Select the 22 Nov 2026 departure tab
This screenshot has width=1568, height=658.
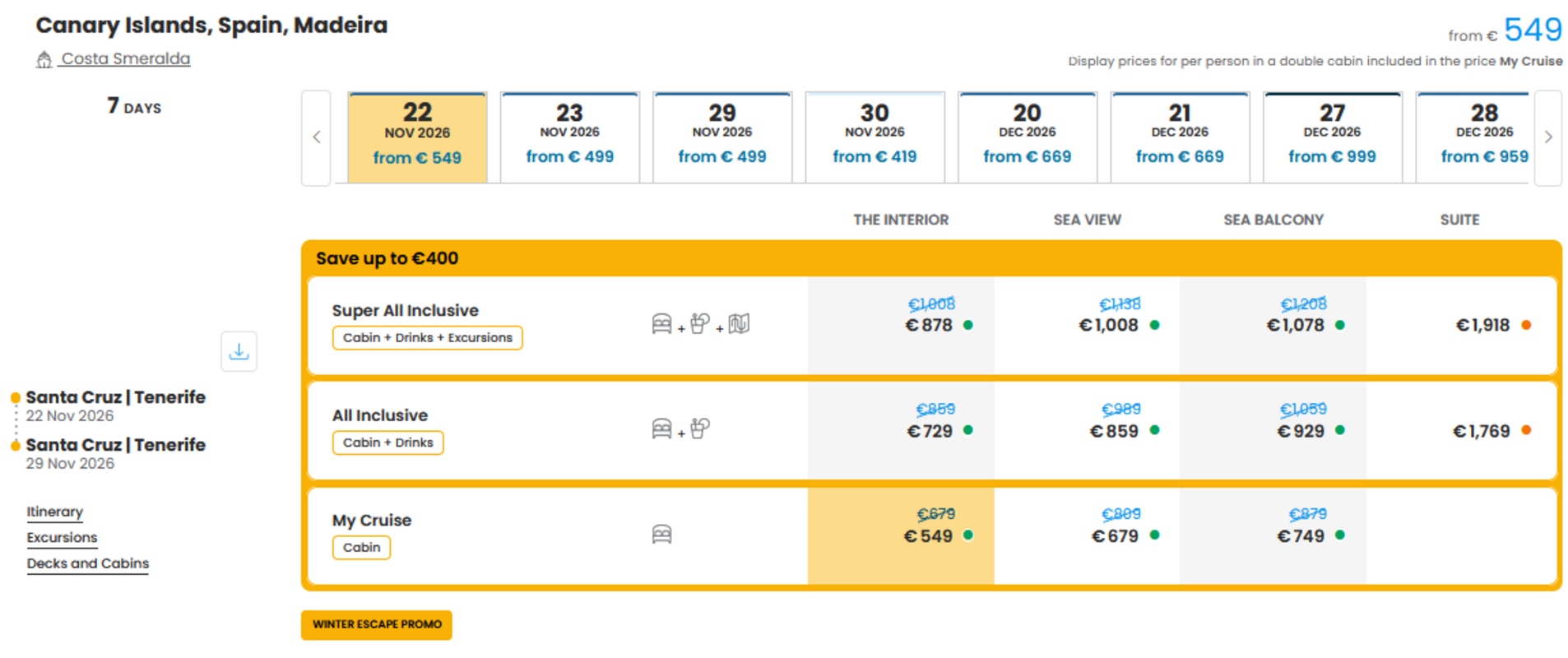[x=417, y=137]
